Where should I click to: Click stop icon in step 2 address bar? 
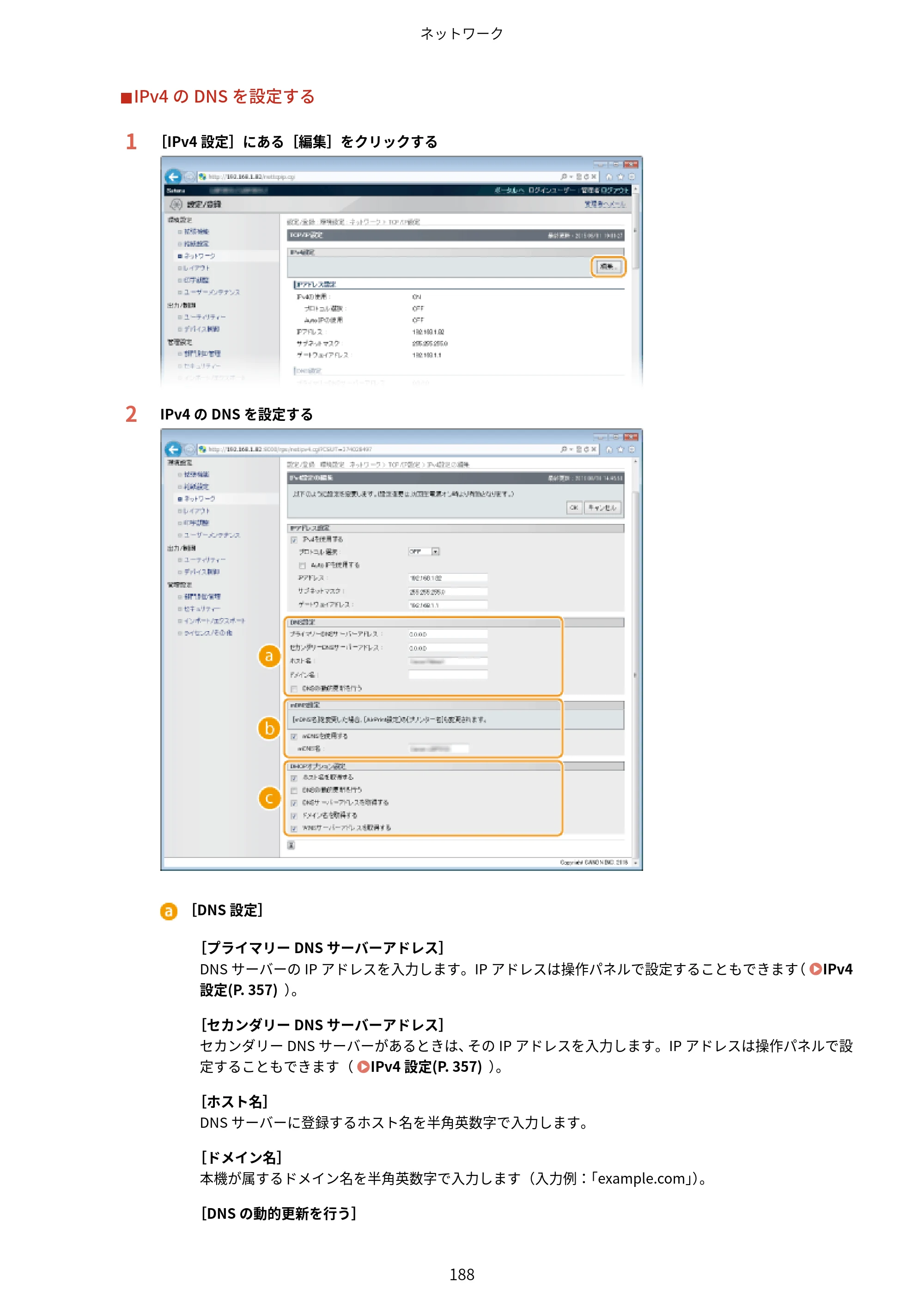[x=594, y=449]
